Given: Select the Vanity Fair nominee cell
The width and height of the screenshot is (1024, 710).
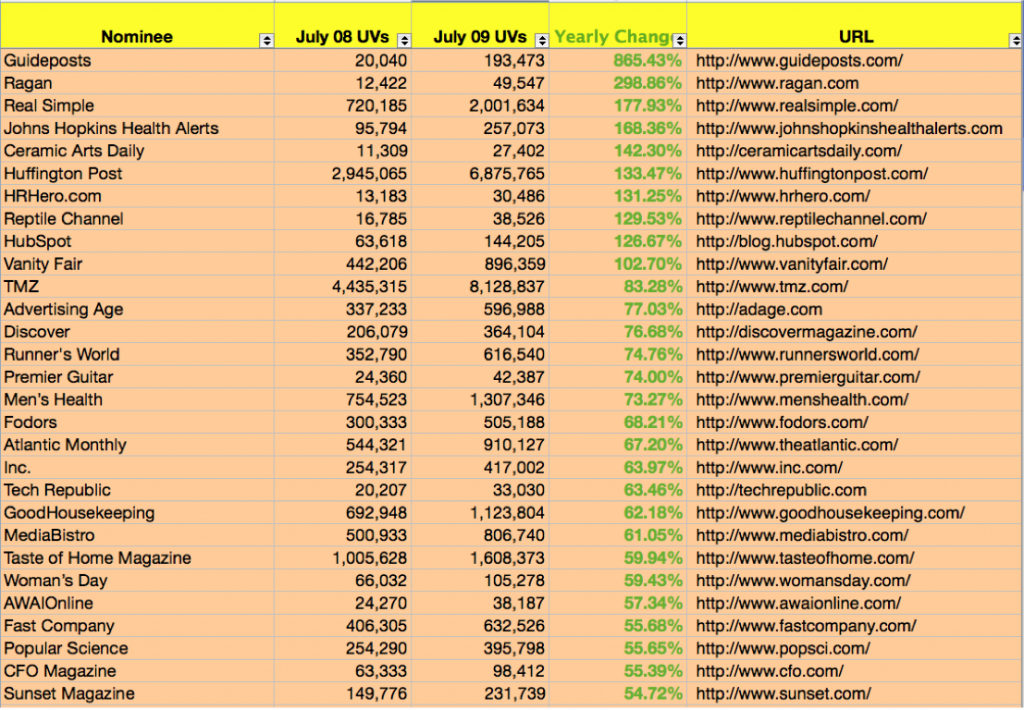Looking at the screenshot, I should point(43,264).
